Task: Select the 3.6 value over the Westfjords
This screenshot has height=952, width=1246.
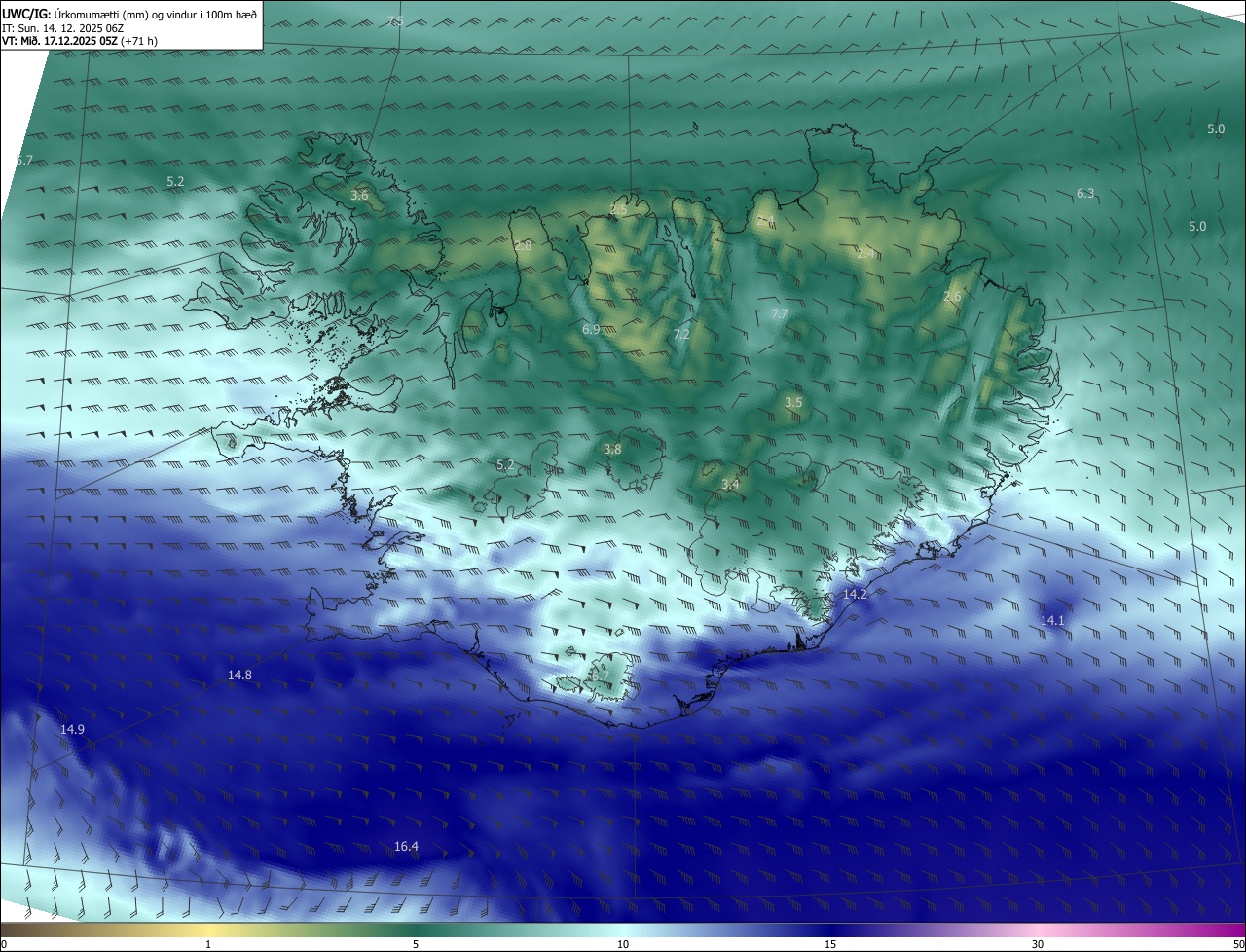Action: click(359, 196)
